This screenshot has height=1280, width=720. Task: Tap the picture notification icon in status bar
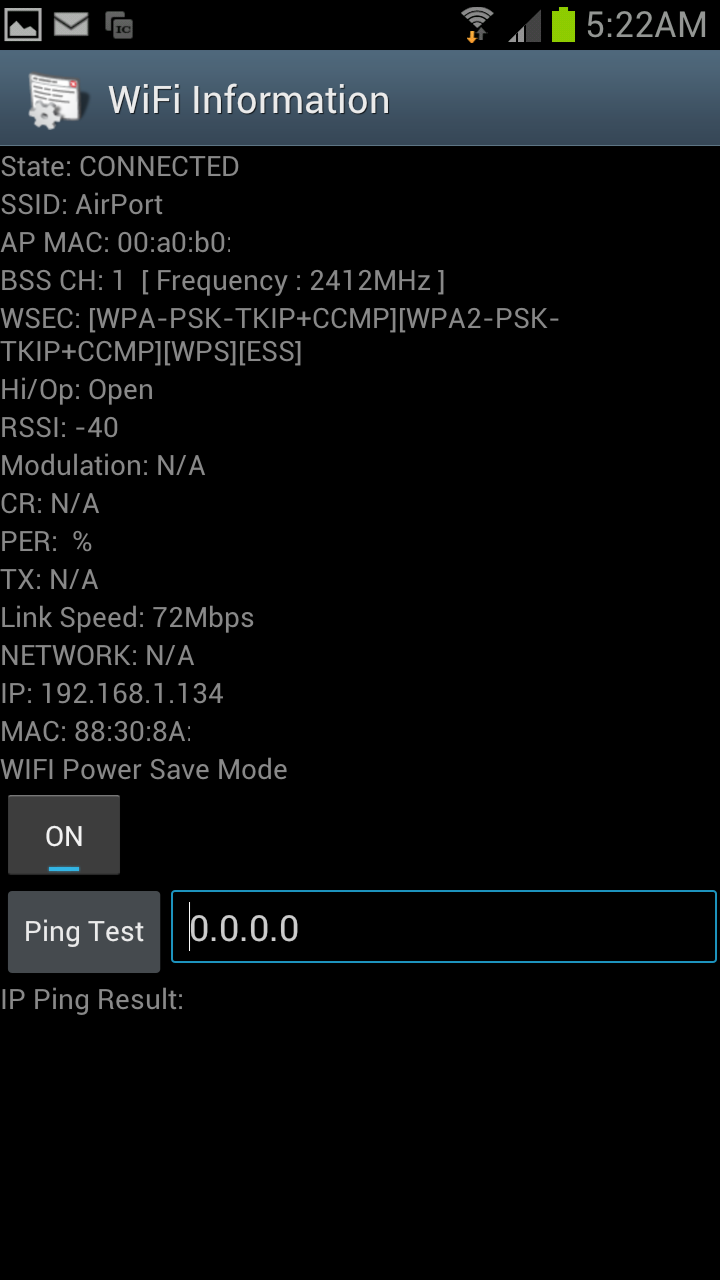click(x=24, y=24)
